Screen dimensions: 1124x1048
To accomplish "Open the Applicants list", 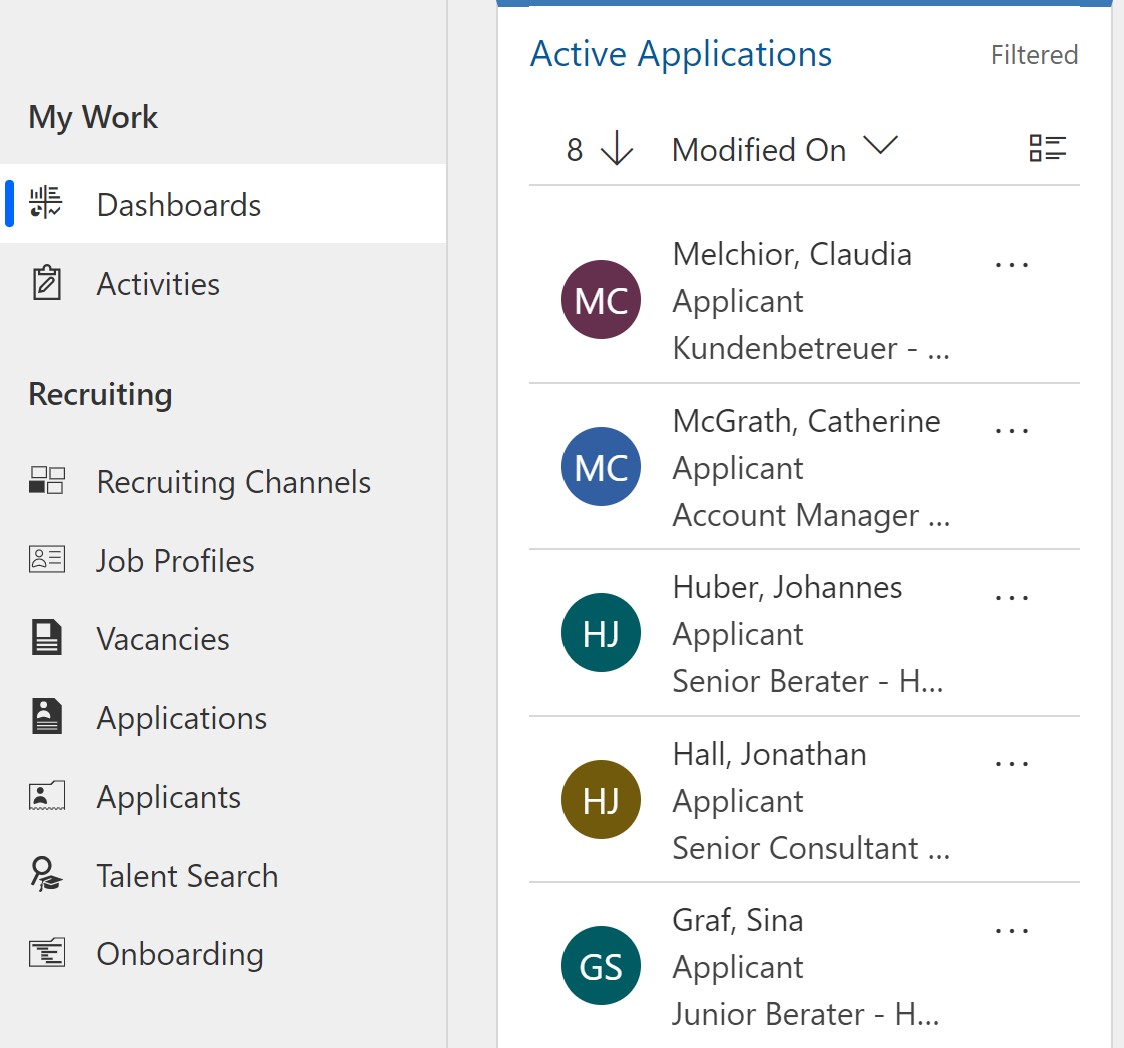I will pos(168,796).
